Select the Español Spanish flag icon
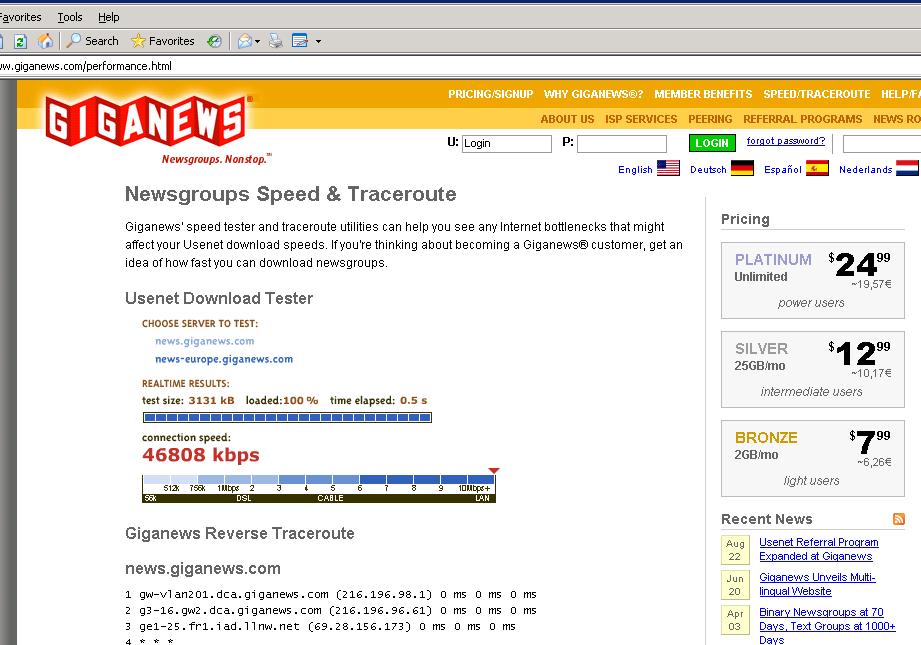This screenshot has height=645, width=921. [817, 169]
